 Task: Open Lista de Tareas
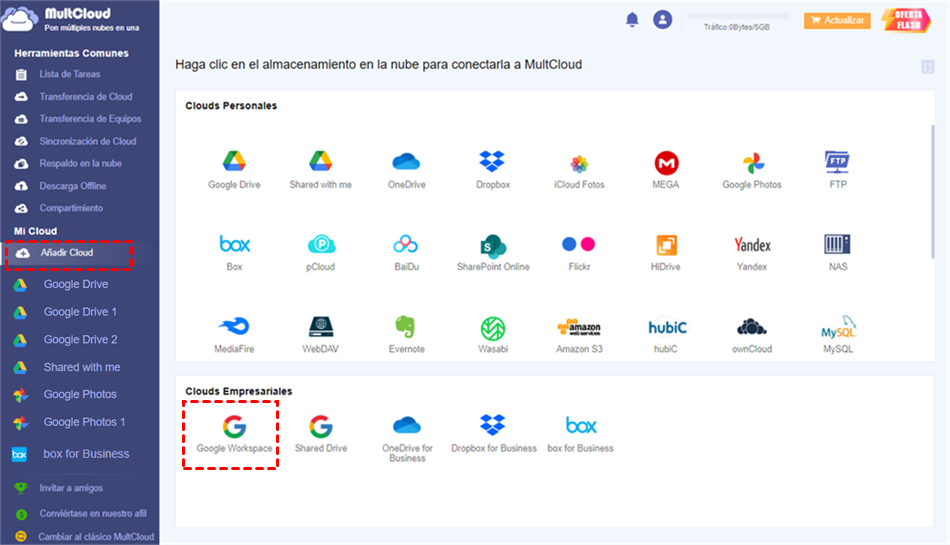(70, 74)
